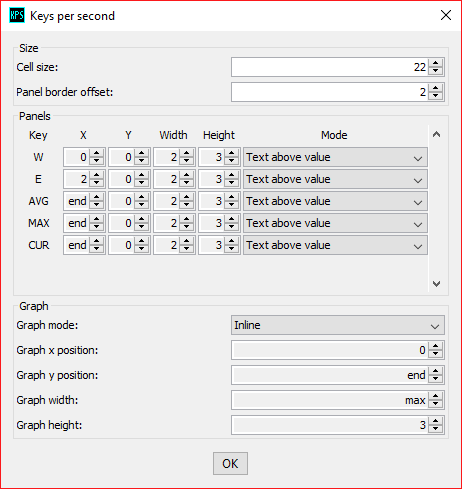
Task: Confirm settings with OK button
Action: [230, 463]
